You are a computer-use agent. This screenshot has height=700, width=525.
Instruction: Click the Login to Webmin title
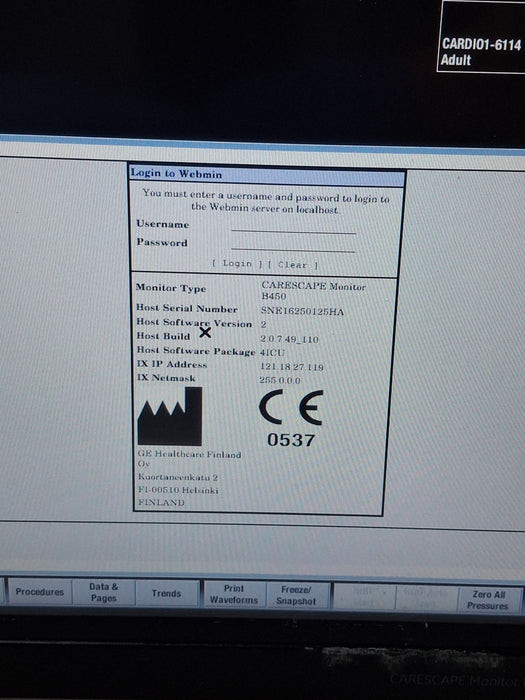tap(176, 174)
